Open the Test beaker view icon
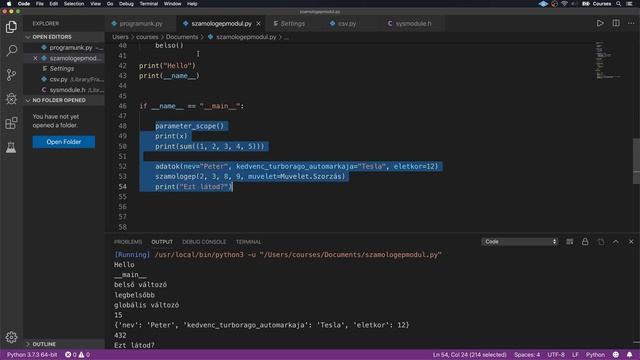The width and height of the screenshot is (640, 360). (11, 147)
